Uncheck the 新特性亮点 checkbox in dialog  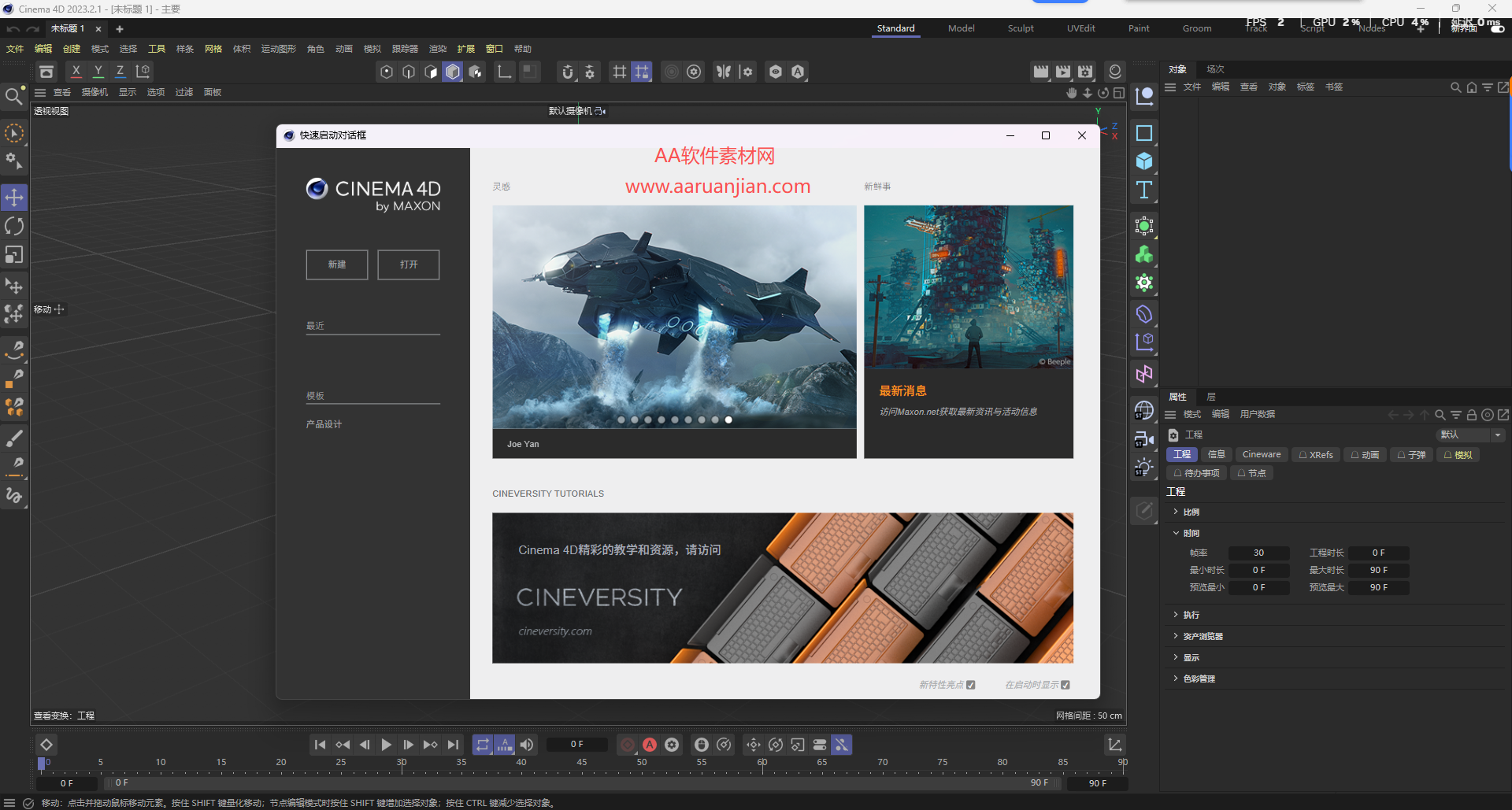coord(971,685)
